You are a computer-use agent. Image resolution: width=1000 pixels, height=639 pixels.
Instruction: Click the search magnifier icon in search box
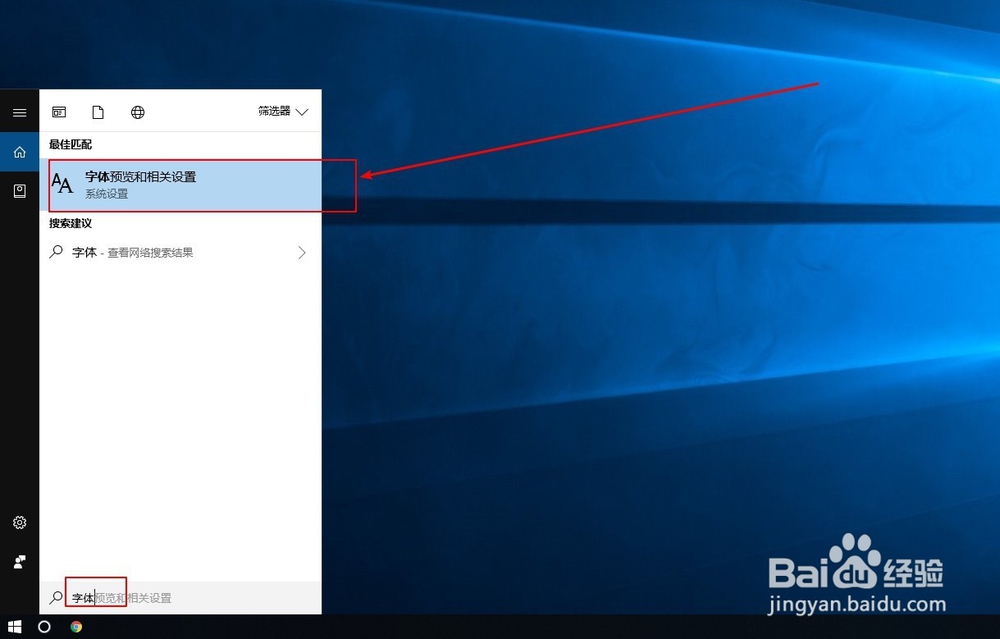[x=56, y=598]
